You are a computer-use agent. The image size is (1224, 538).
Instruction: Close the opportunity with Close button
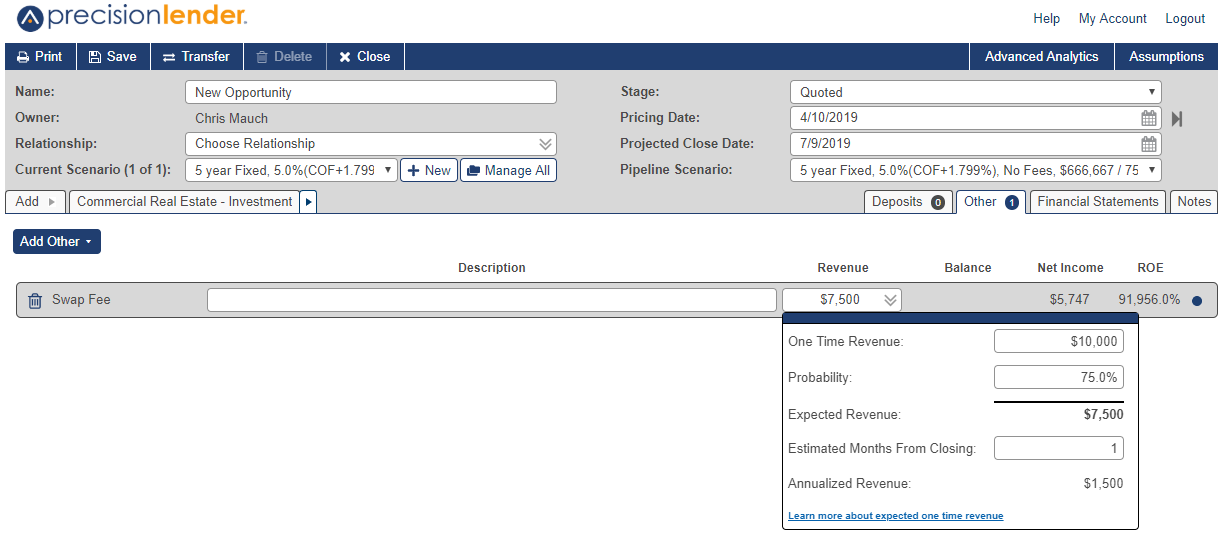(365, 57)
